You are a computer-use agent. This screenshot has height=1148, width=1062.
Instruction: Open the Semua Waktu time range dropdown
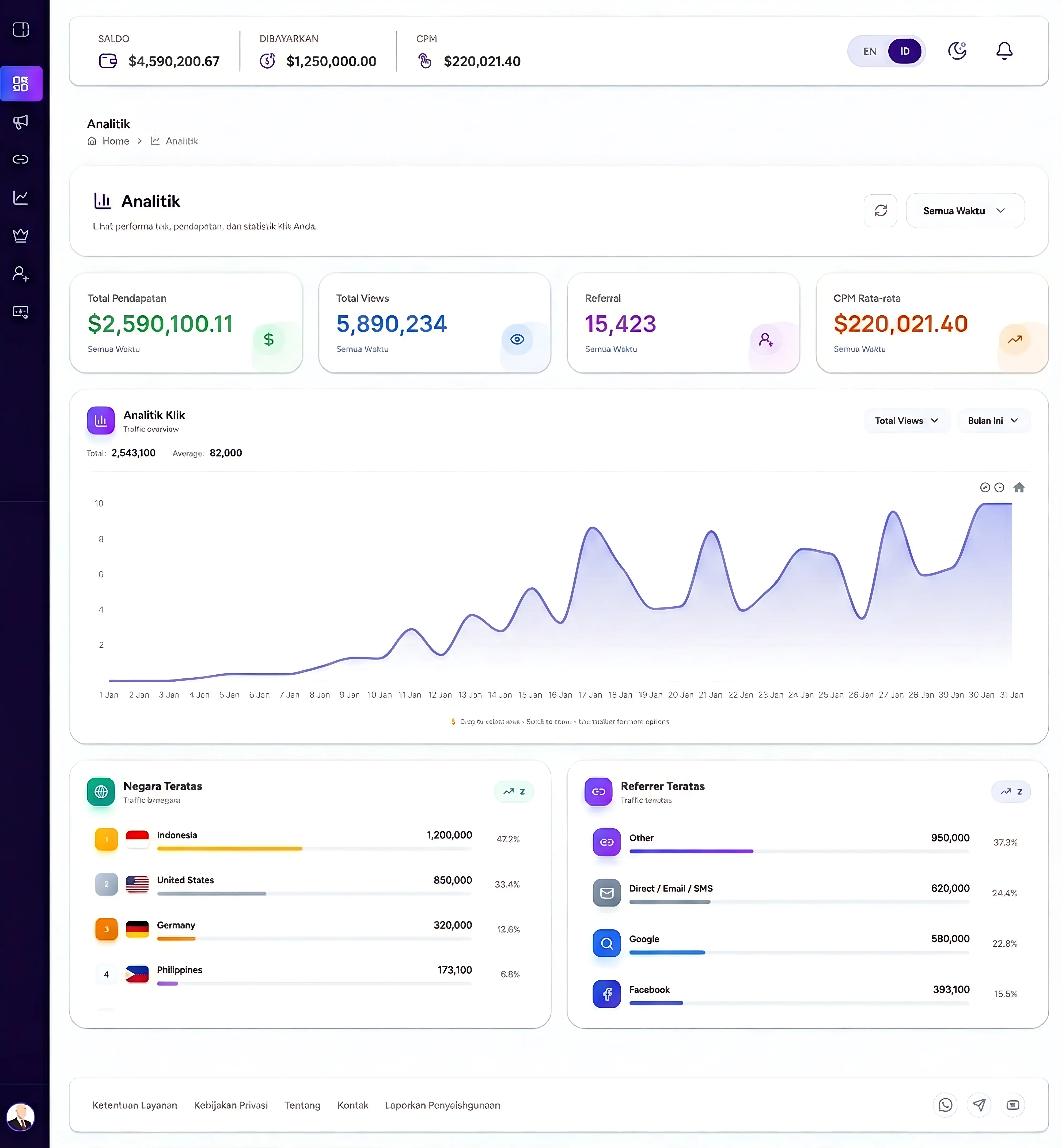tap(965, 210)
